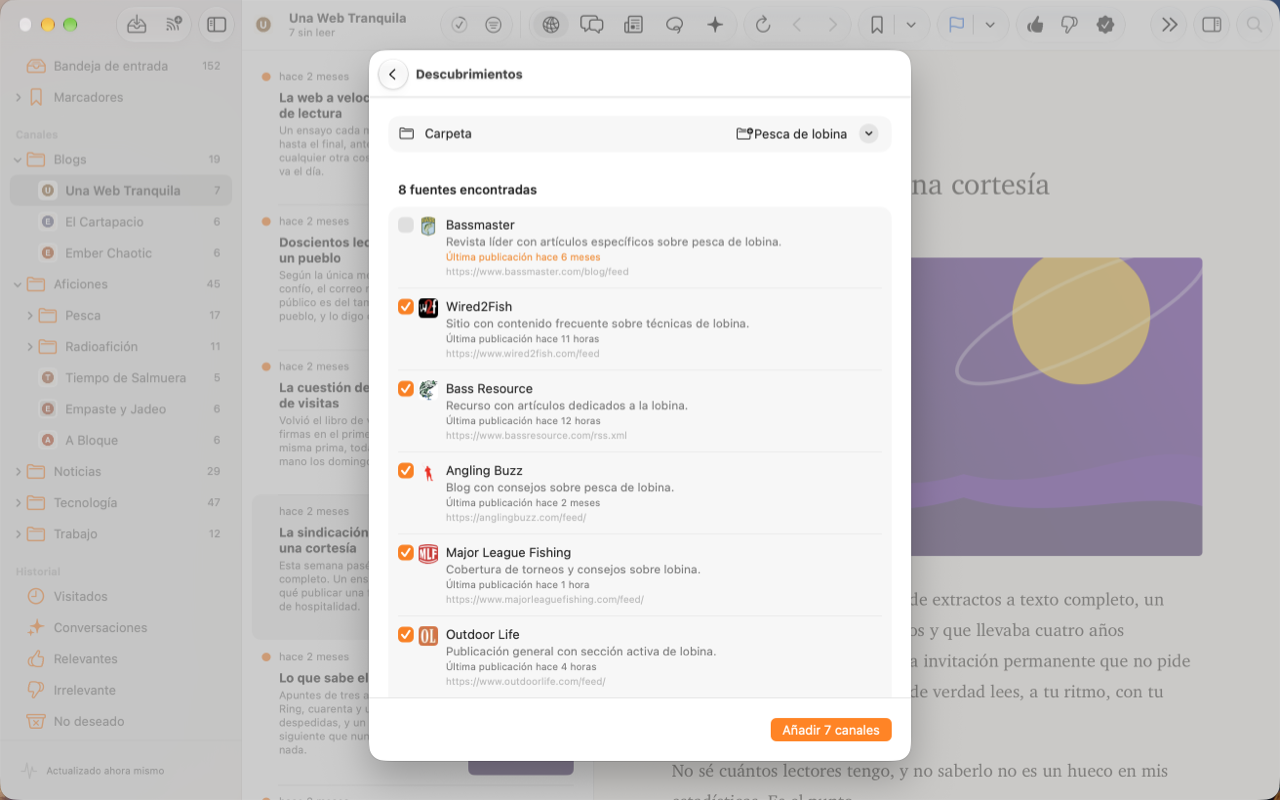Screen dimensions: 1280x800
Task: Click the mark-all-read checkmark circle icon
Action: click(460, 25)
